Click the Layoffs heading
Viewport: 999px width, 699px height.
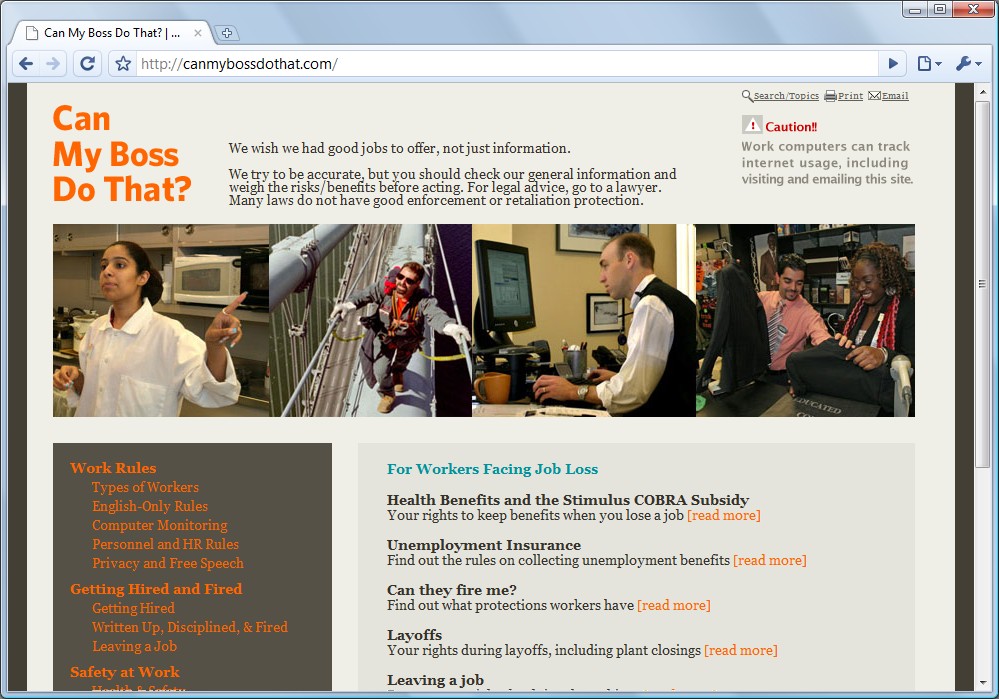414,635
